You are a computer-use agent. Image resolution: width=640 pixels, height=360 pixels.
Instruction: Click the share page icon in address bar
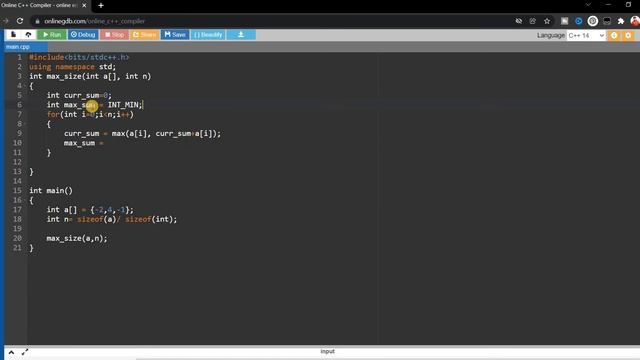point(533,21)
